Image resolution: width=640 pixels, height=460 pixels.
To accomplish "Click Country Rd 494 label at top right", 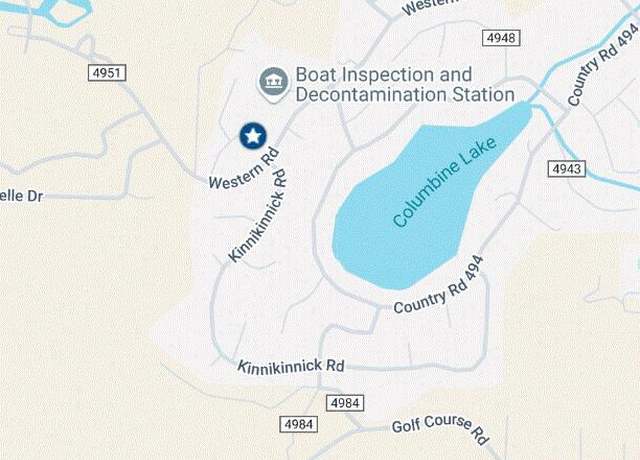I will (603, 64).
